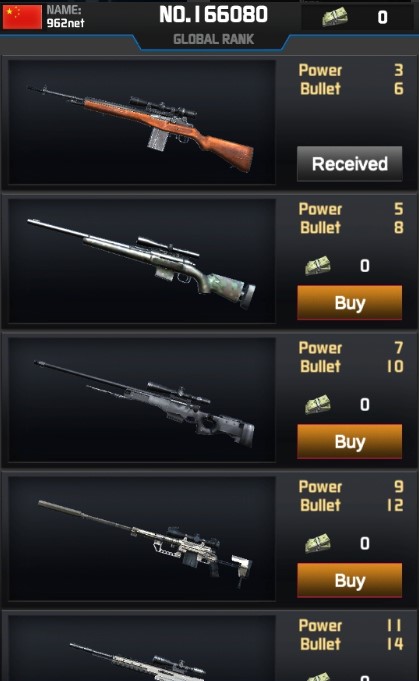Click the NO.166080 global rank number
This screenshot has height=681, width=419.
tap(213, 15)
